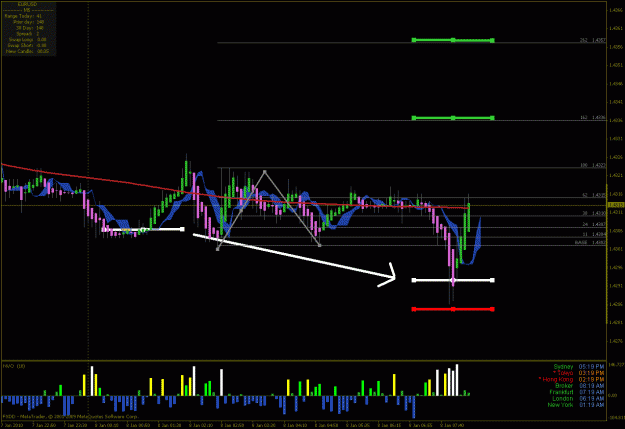Select left handle of green line at 162 level
Image resolution: width=625 pixels, height=429 pixels.
pyautogui.click(x=414, y=118)
